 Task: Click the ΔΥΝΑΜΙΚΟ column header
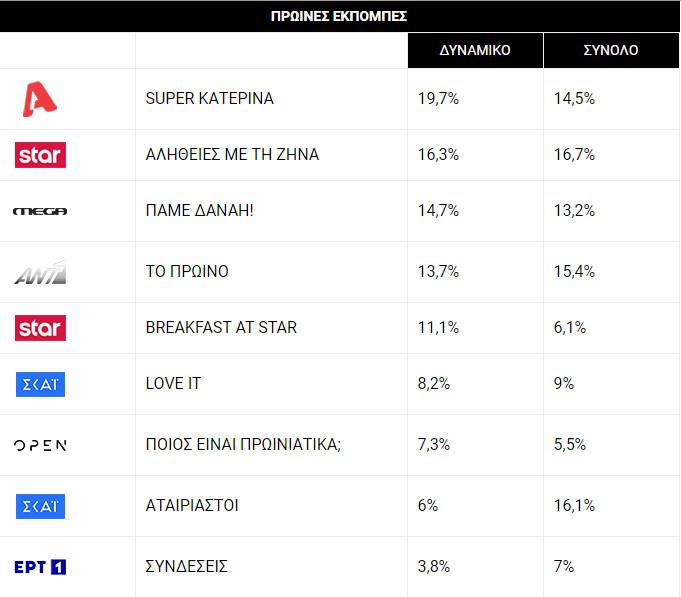[x=475, y=50]
